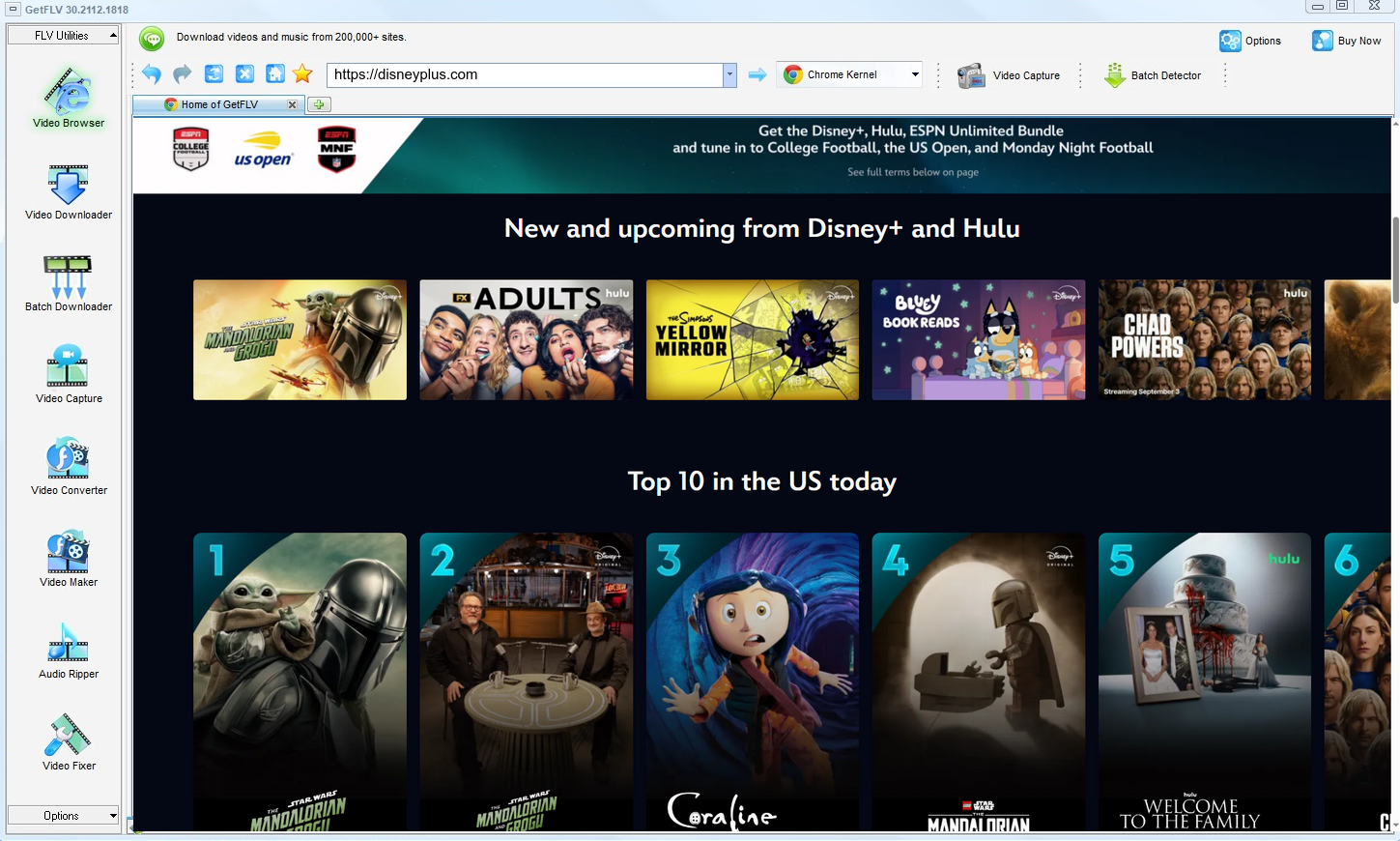
Task: Open the Video Fixer tool
Action: click(x=68, y=741)
